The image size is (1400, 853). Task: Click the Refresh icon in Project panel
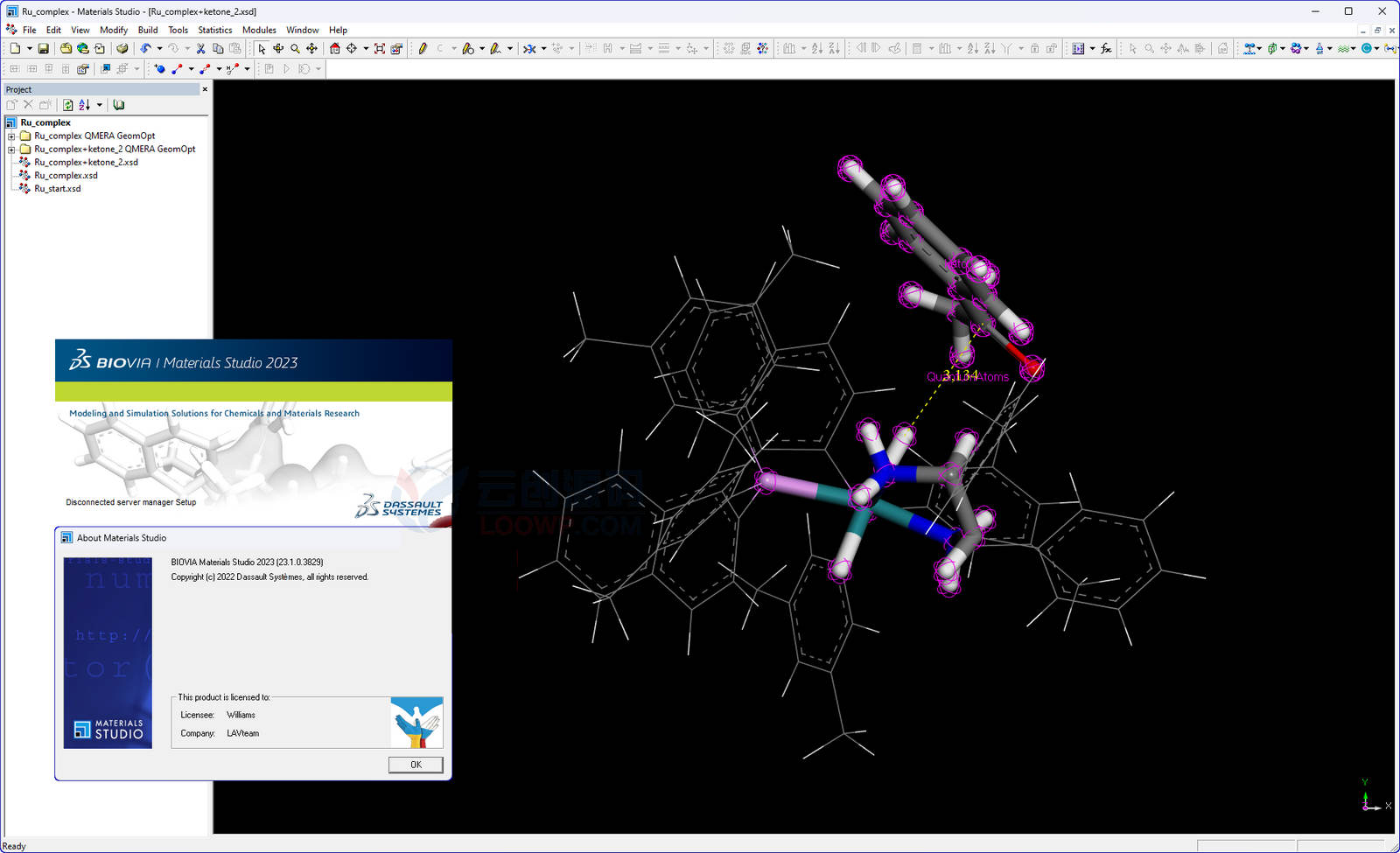[67, 105]
